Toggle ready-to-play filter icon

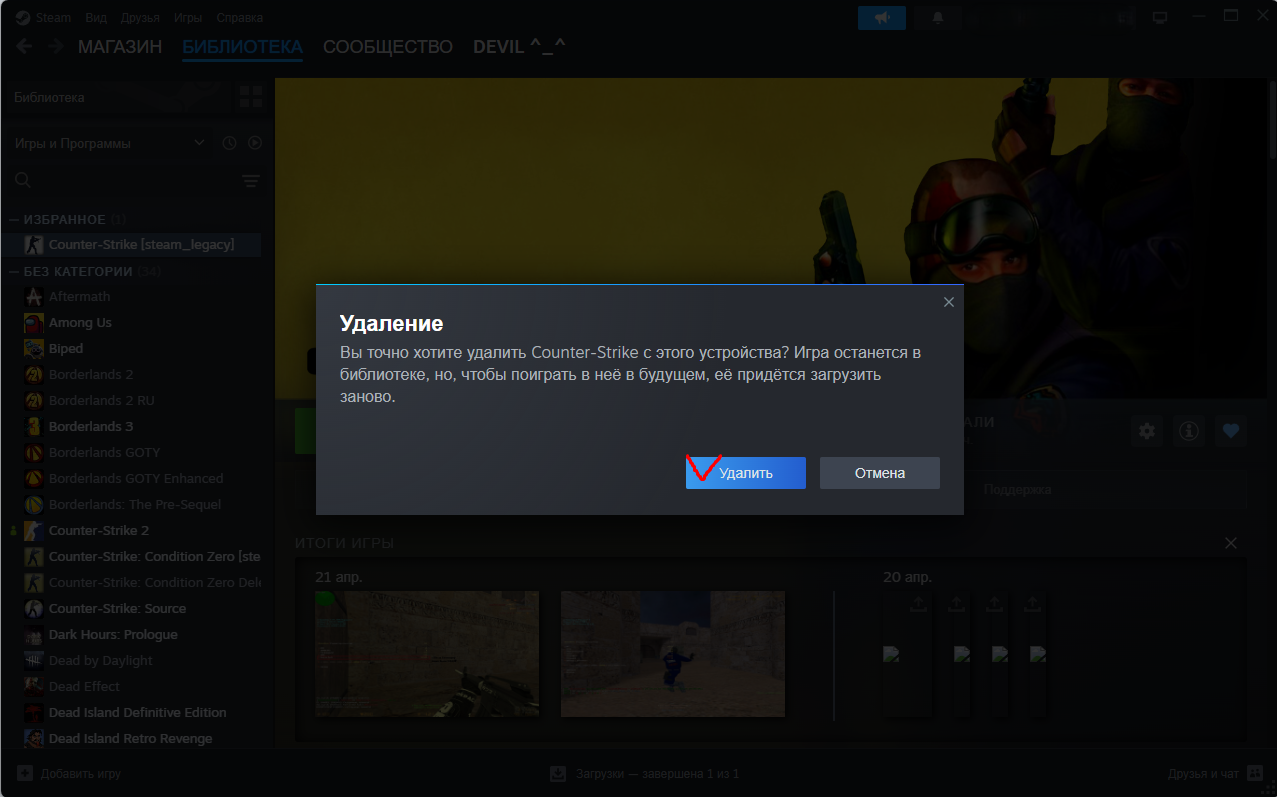(x=255, y=143)
